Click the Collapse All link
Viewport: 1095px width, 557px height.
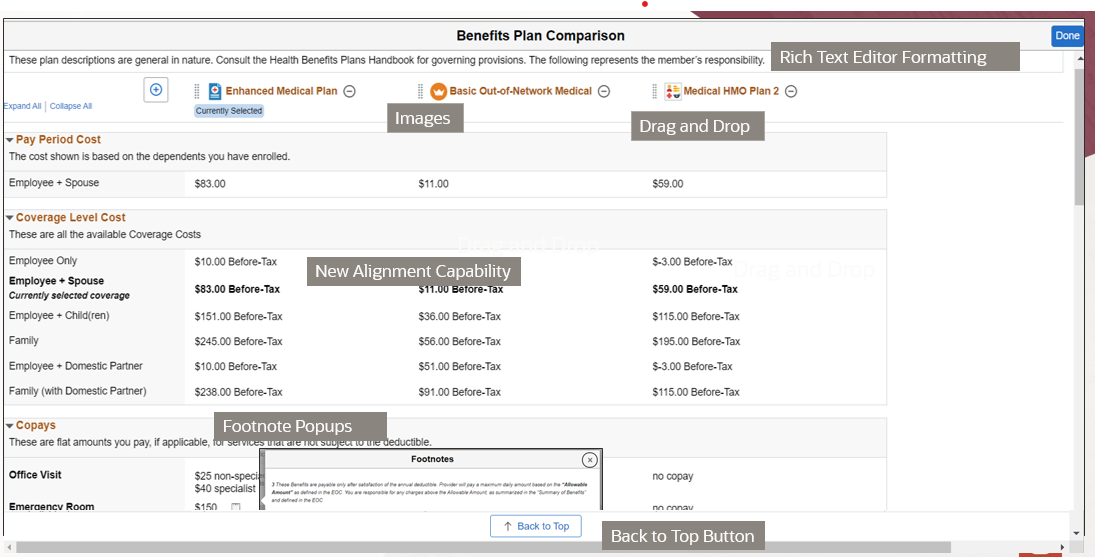point(71,106)
